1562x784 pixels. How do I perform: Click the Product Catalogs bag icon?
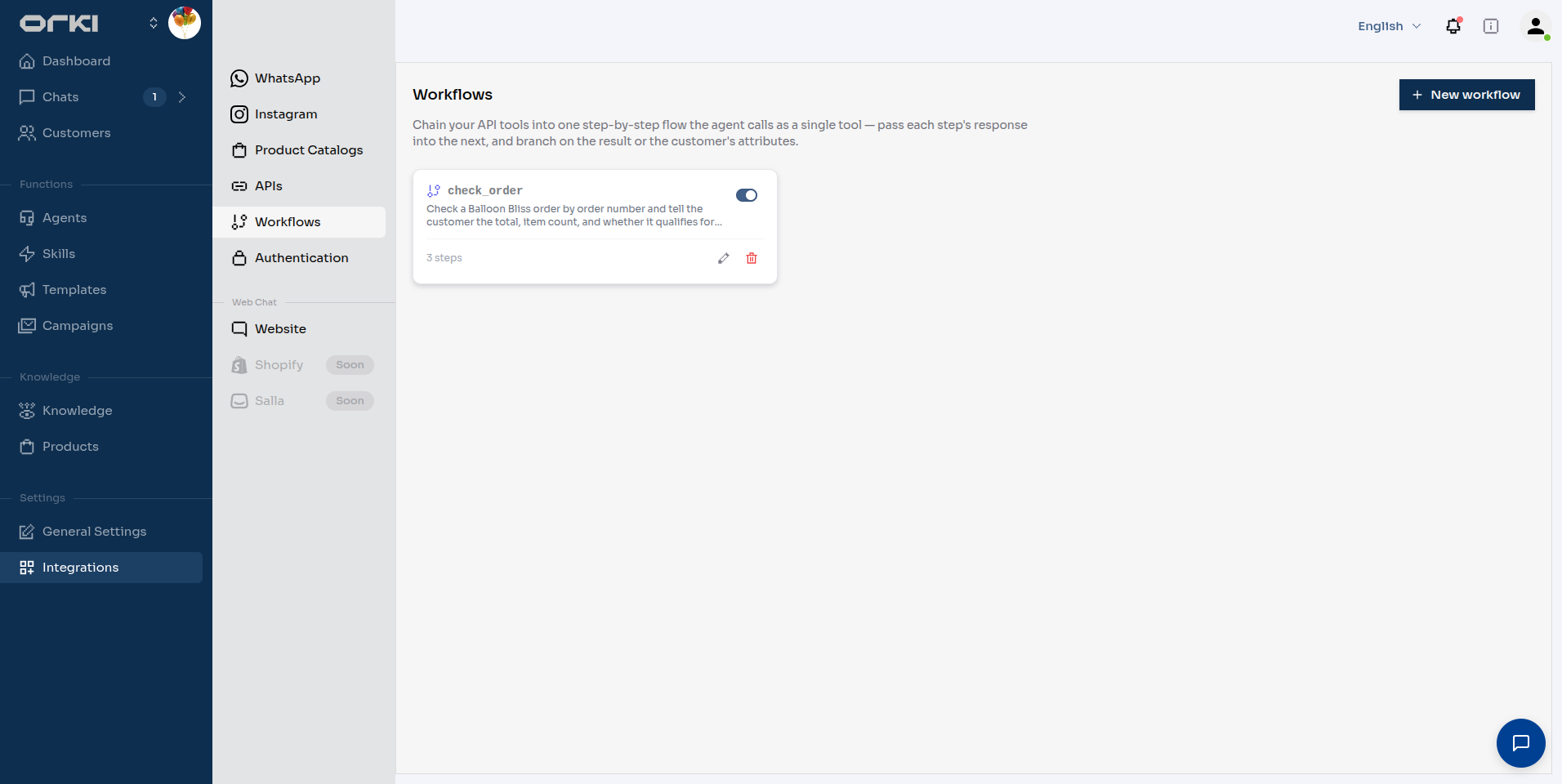[x=239, y=150]
